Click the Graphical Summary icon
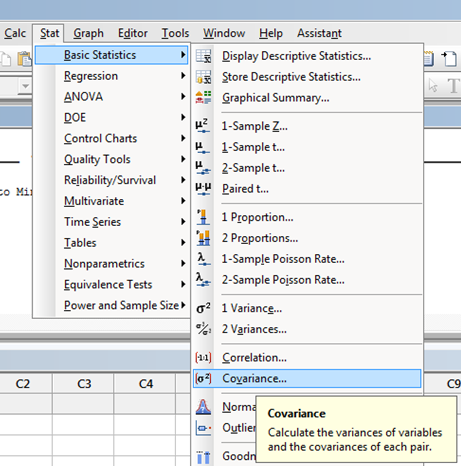Screen dimensions: 461x466 click(203, 97)
